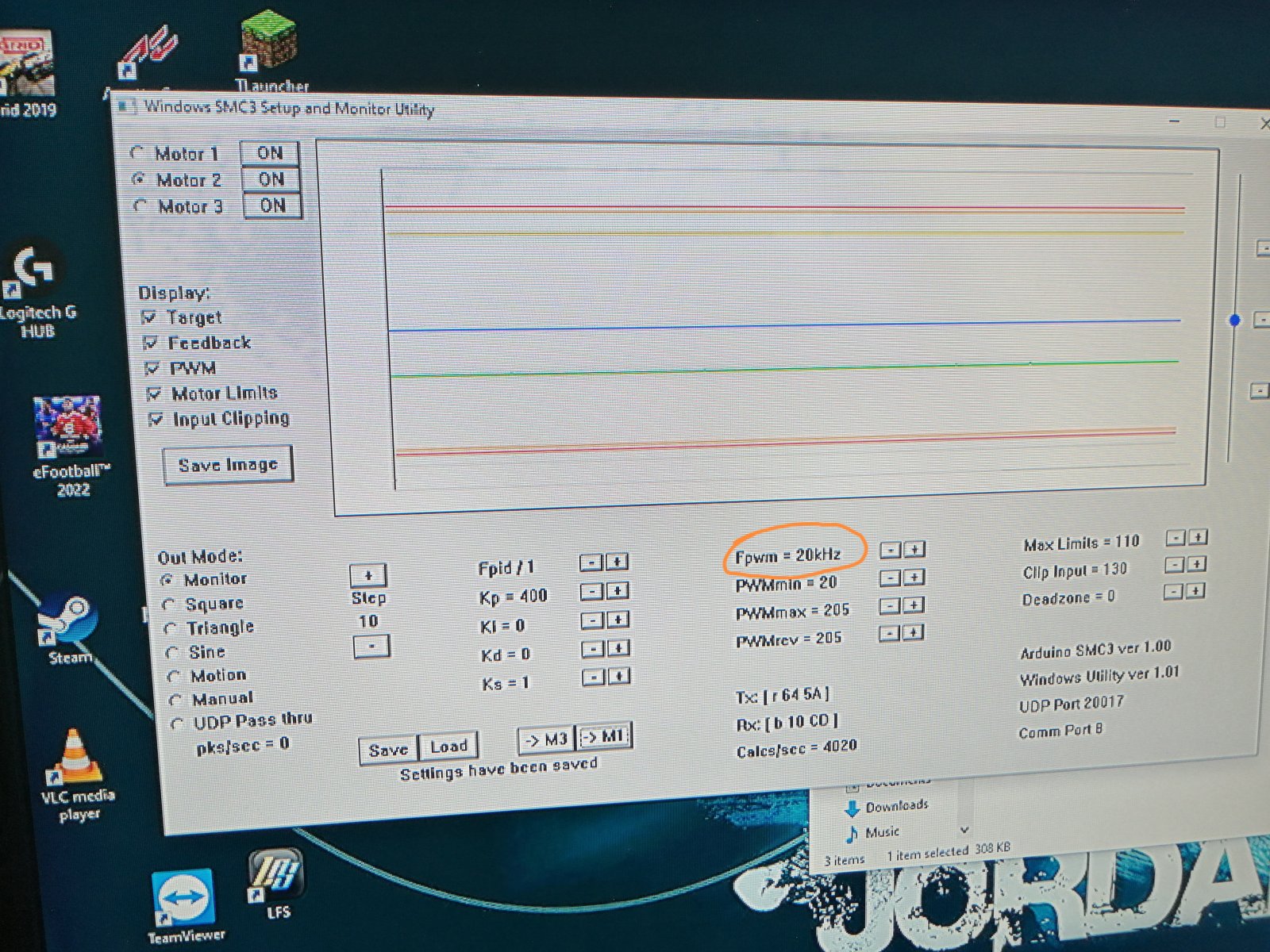Uncheck the Motor Limits checkbox
1270x952 pixels.
tap(154, 393)
